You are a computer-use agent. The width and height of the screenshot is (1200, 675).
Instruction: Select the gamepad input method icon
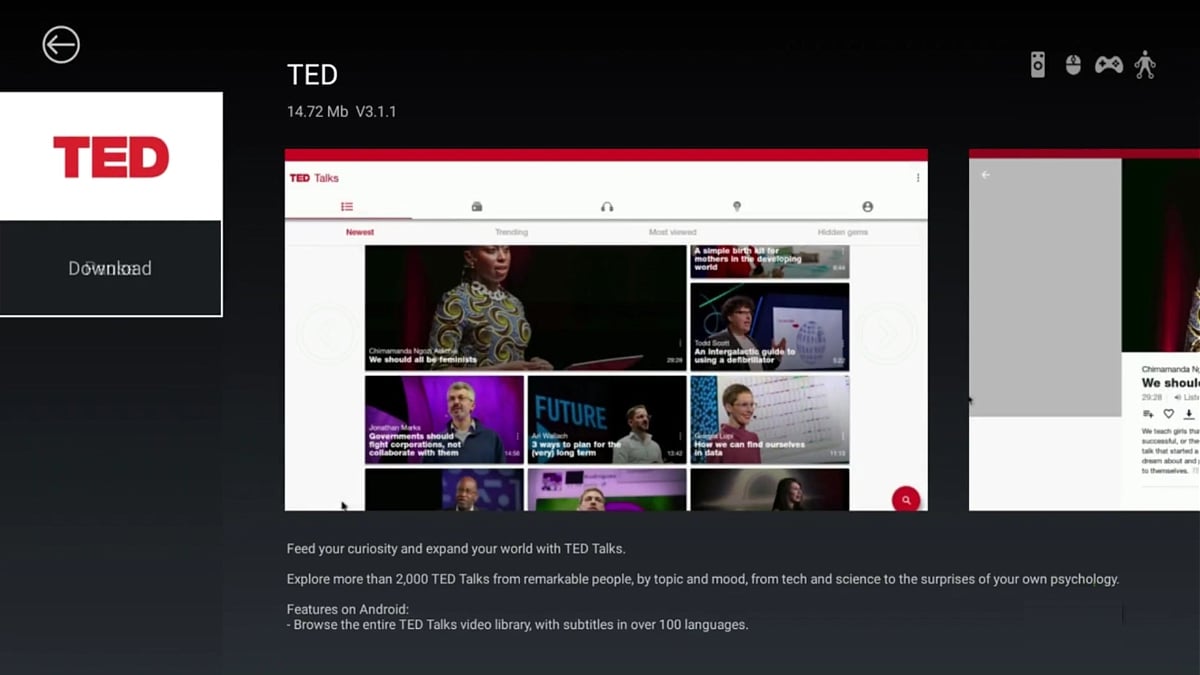pos(1108,64)
